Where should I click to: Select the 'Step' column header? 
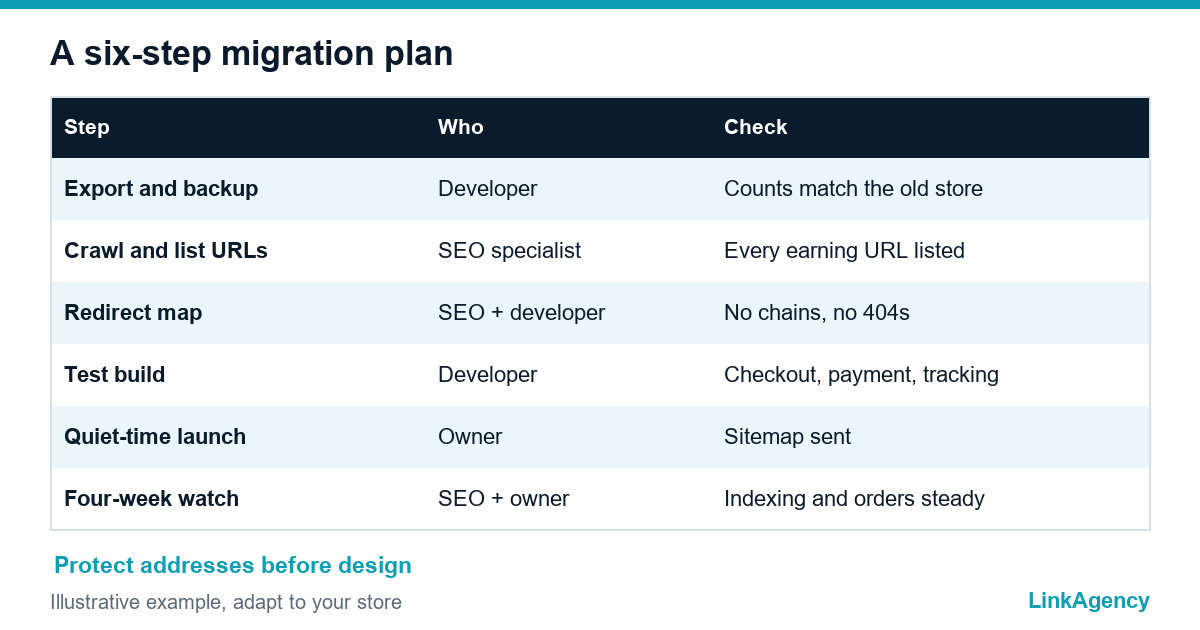click(87, 127)
